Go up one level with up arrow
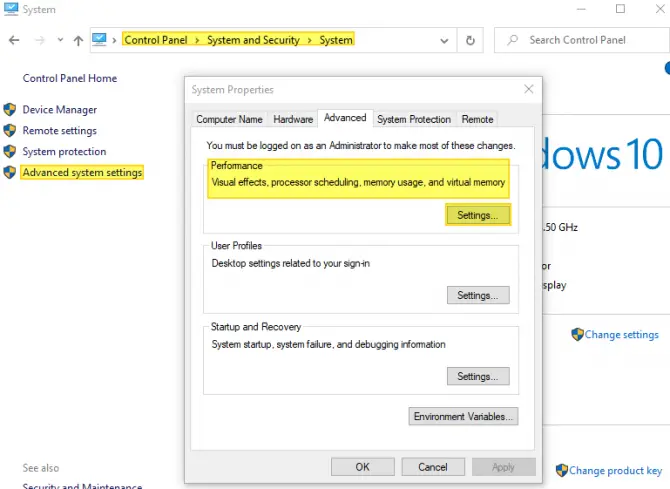Image resolution: width=670 pixels, height=489 pixels. tap(78, 40)
